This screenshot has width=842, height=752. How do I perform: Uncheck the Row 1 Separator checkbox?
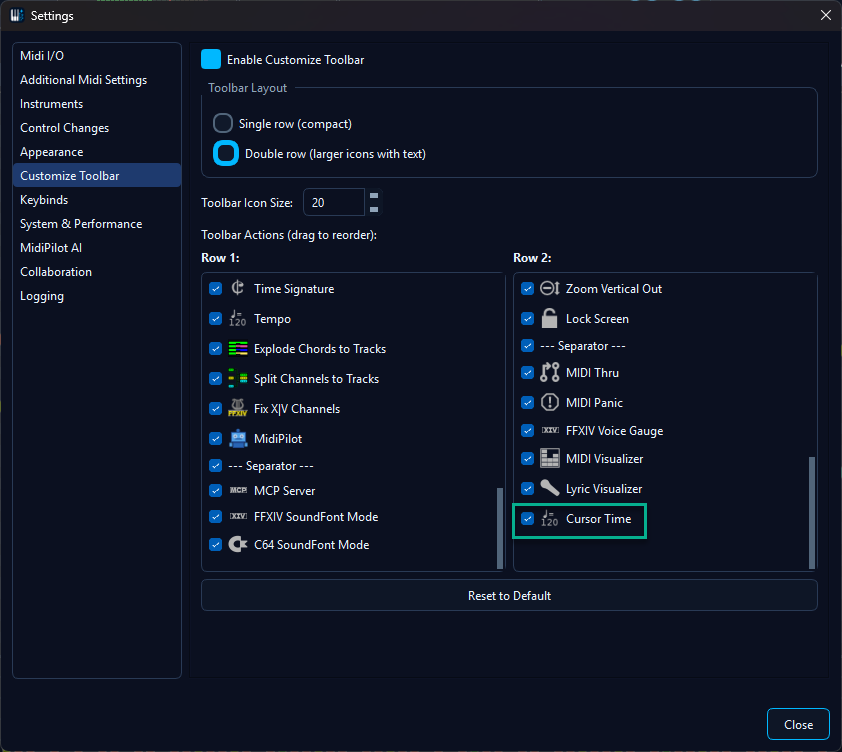pyautogui.click(x=215, y=465)
